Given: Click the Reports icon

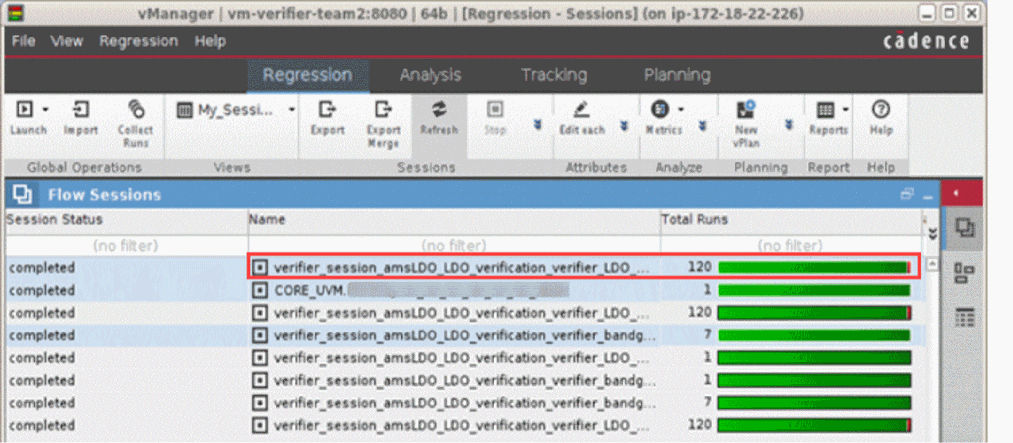Looking at the screenshot, I should [x=826, y=110].
